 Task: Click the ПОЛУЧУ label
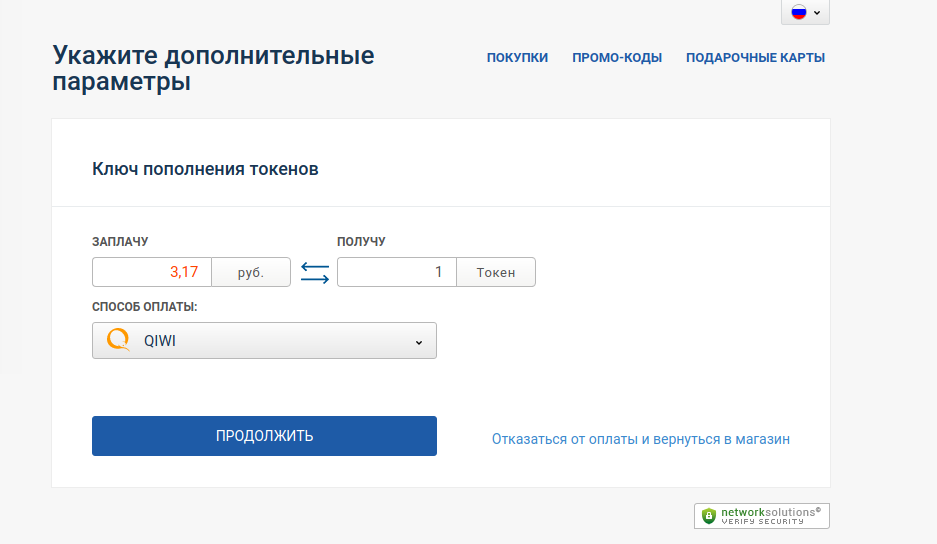tap(361, 242)
